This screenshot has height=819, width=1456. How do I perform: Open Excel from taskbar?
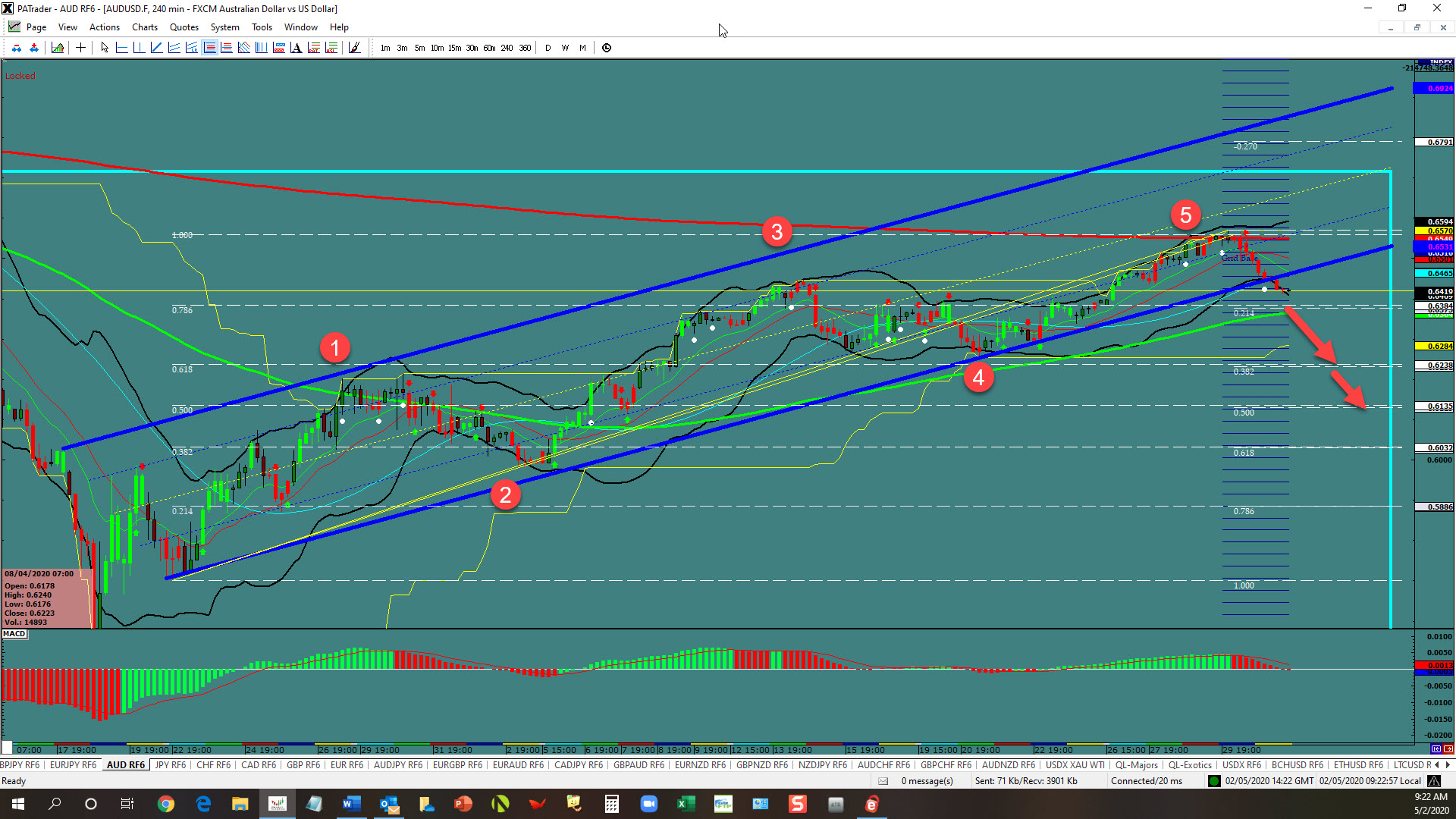686,804
